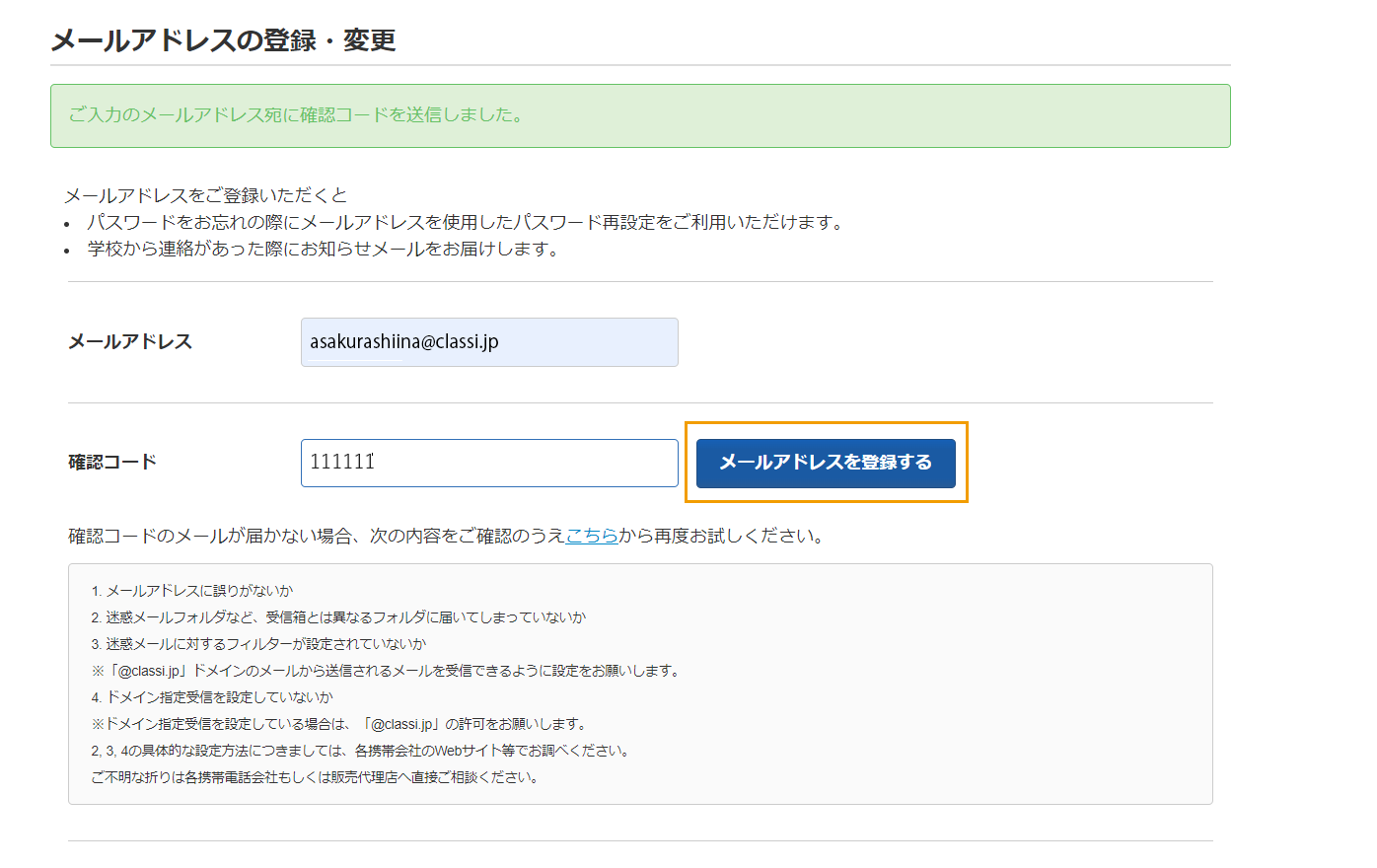This screenshot has height=868, width=1377.
Task: Click the 確認コード field label
Action: [112, 462]
